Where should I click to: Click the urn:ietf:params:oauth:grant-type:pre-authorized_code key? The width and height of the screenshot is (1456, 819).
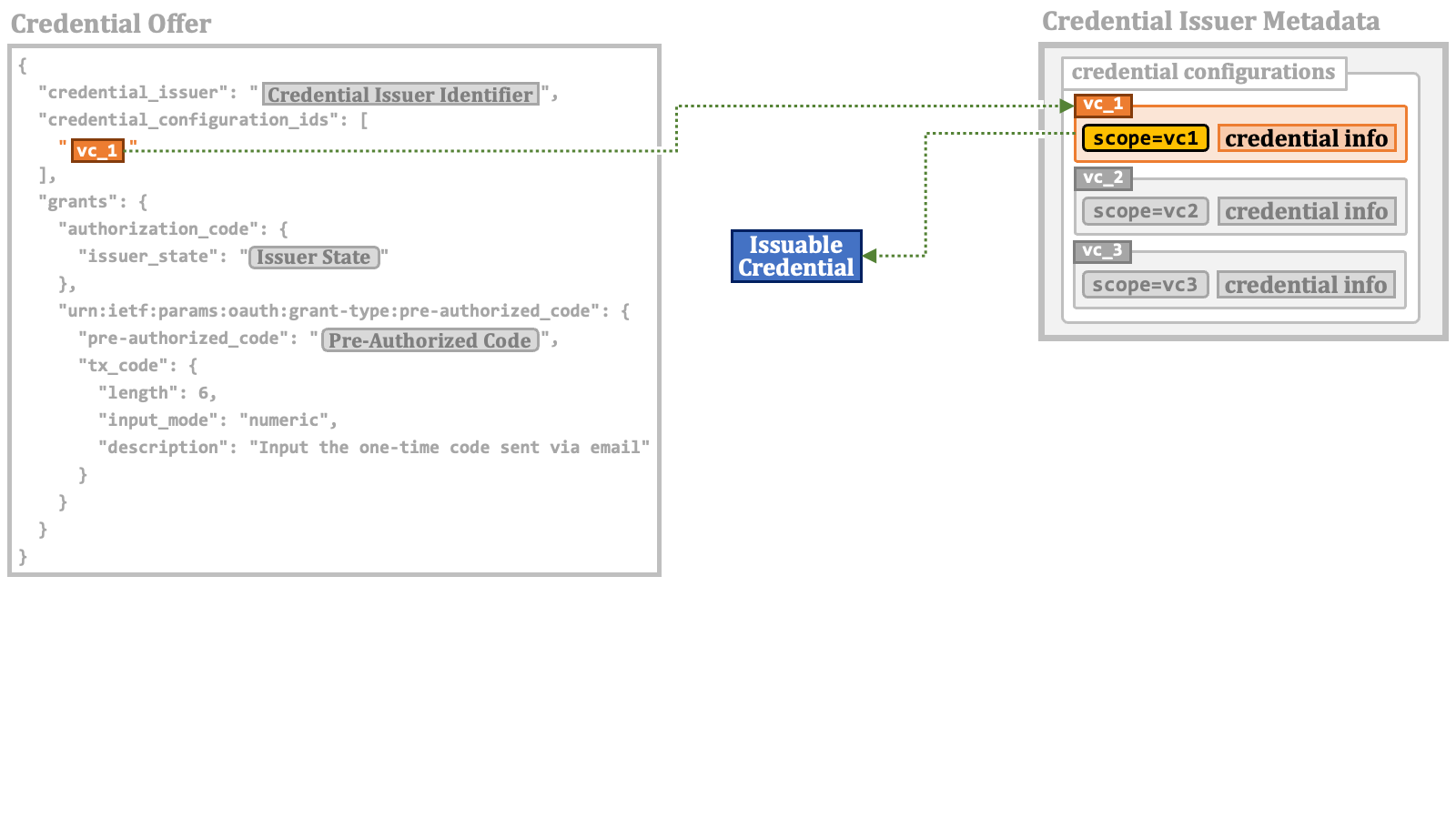[329, 311]
